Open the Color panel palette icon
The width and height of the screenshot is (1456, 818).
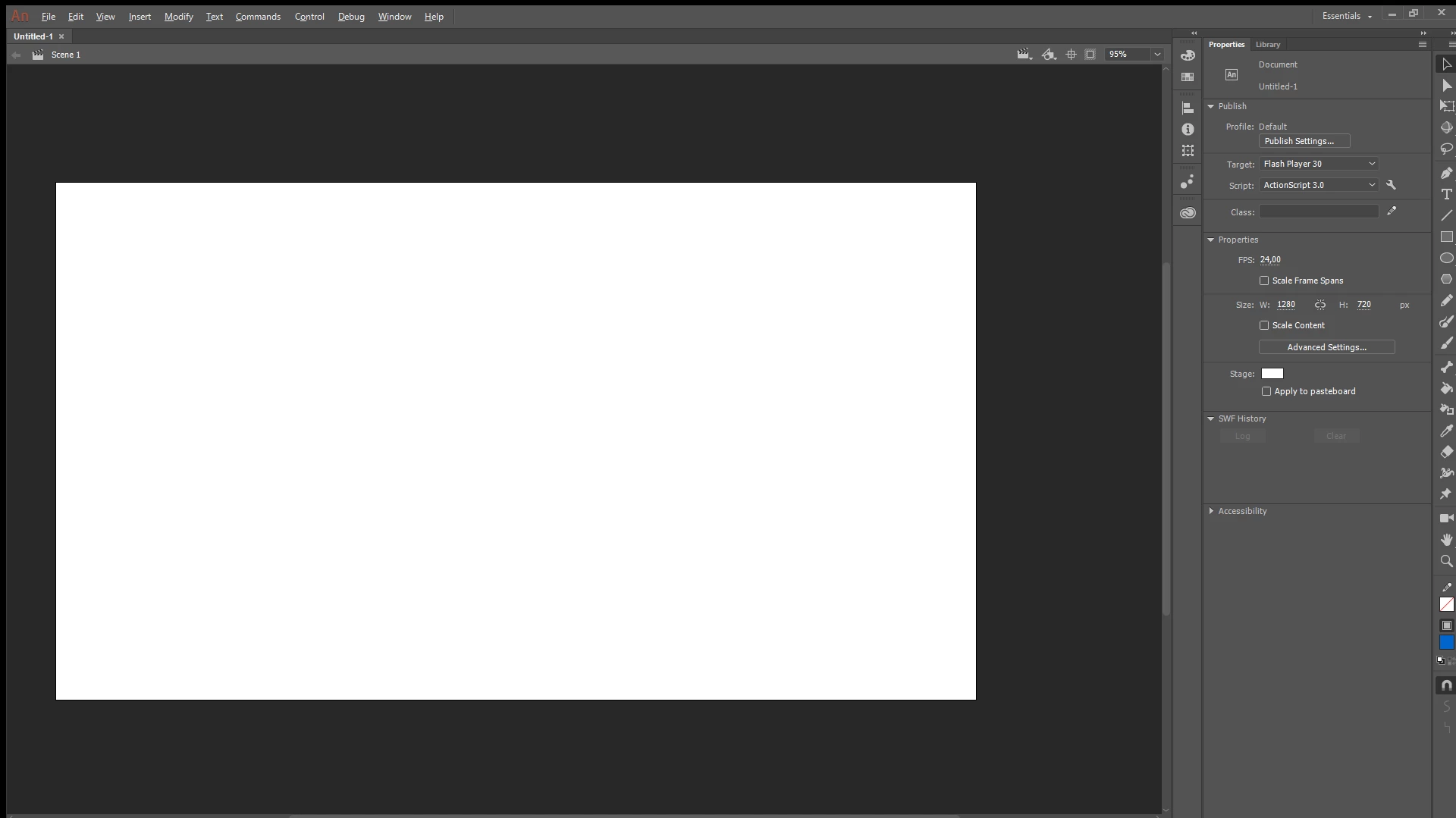pos(1188,55)
